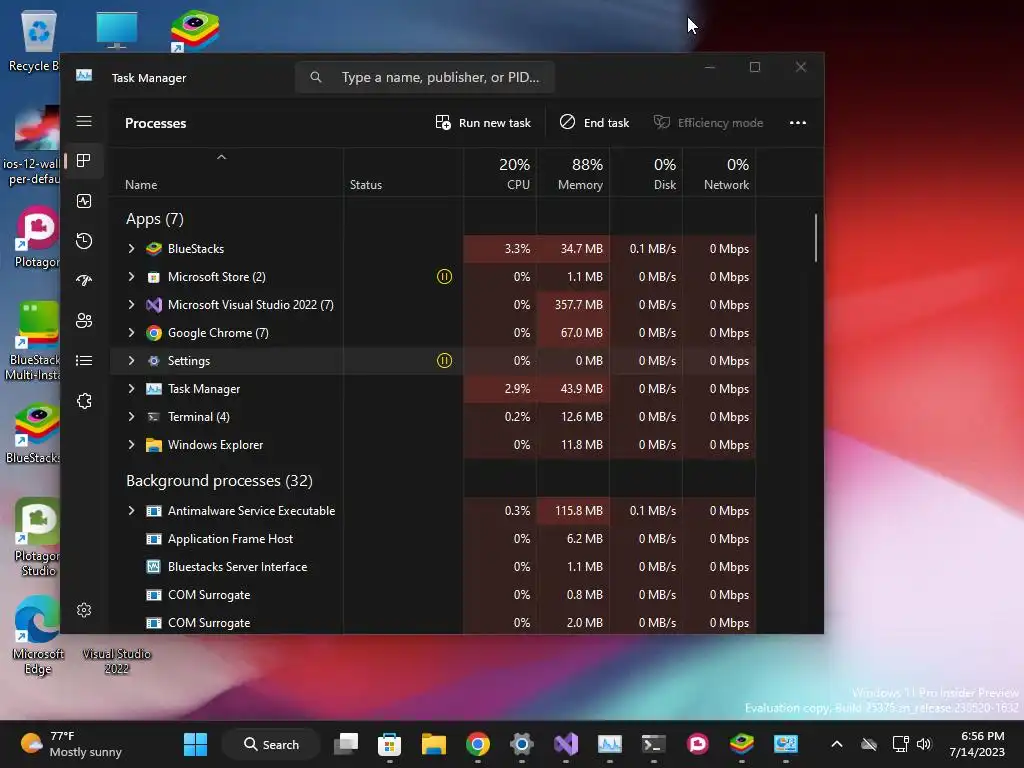
Task: Click the Run new task button
Action: [x=483, y=123]
